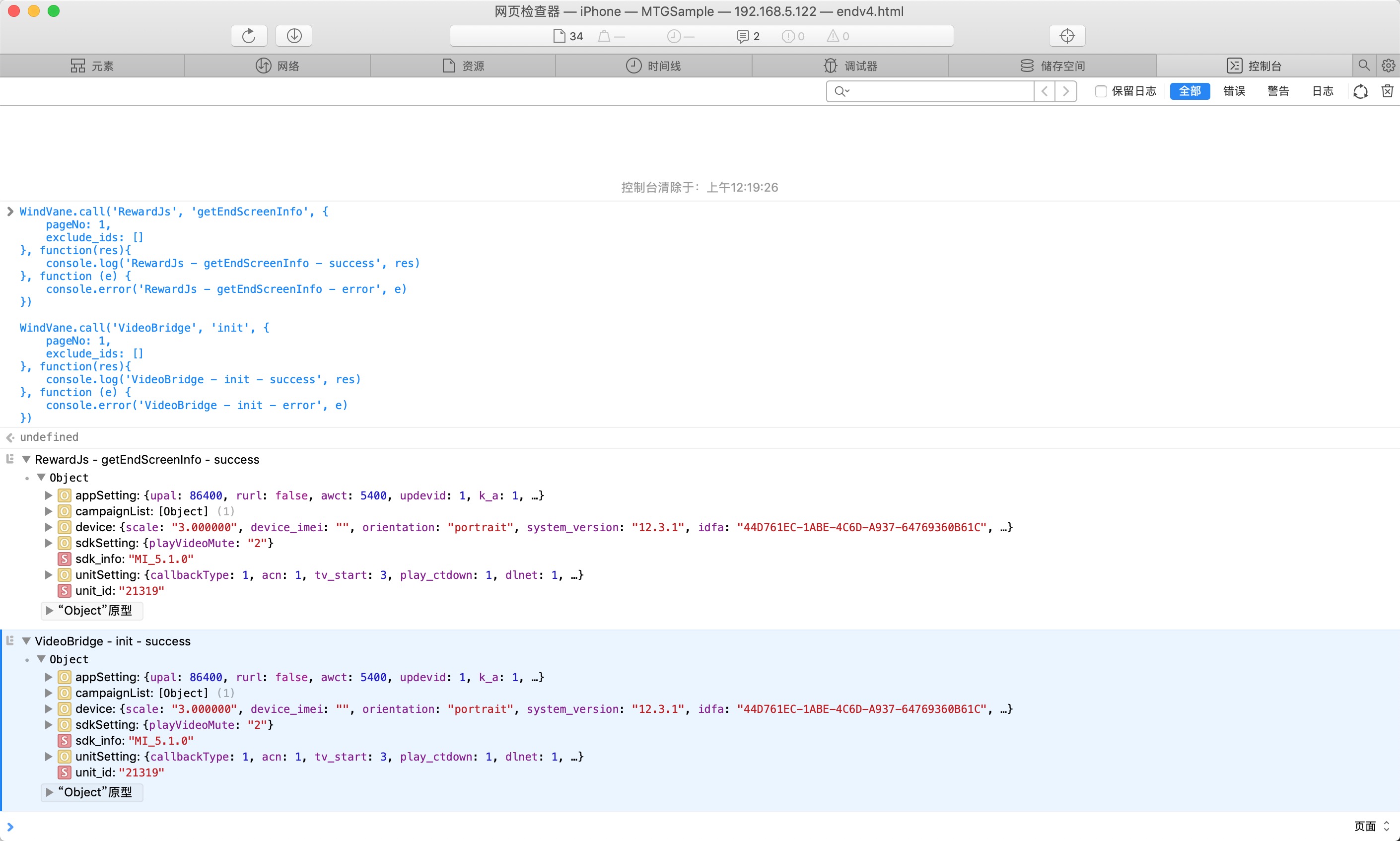Focus the console filter search field

(x=930, y=91)
